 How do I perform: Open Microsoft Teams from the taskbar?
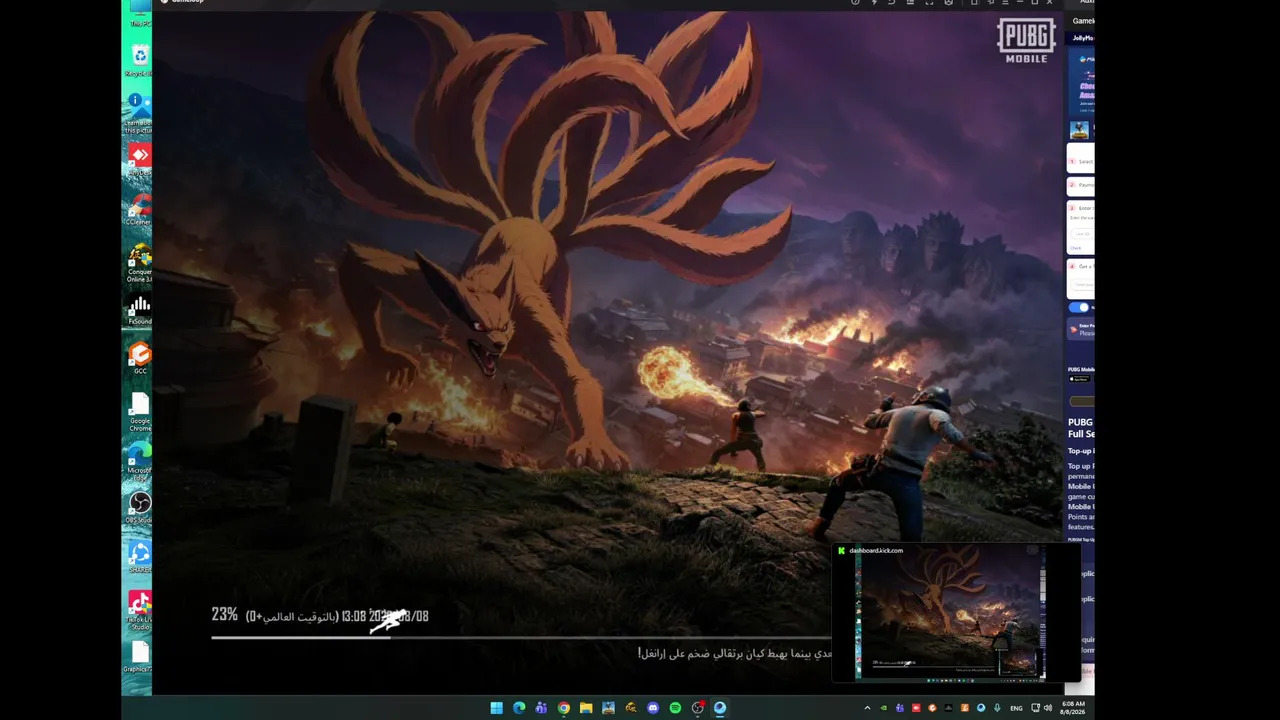(541, 708)
